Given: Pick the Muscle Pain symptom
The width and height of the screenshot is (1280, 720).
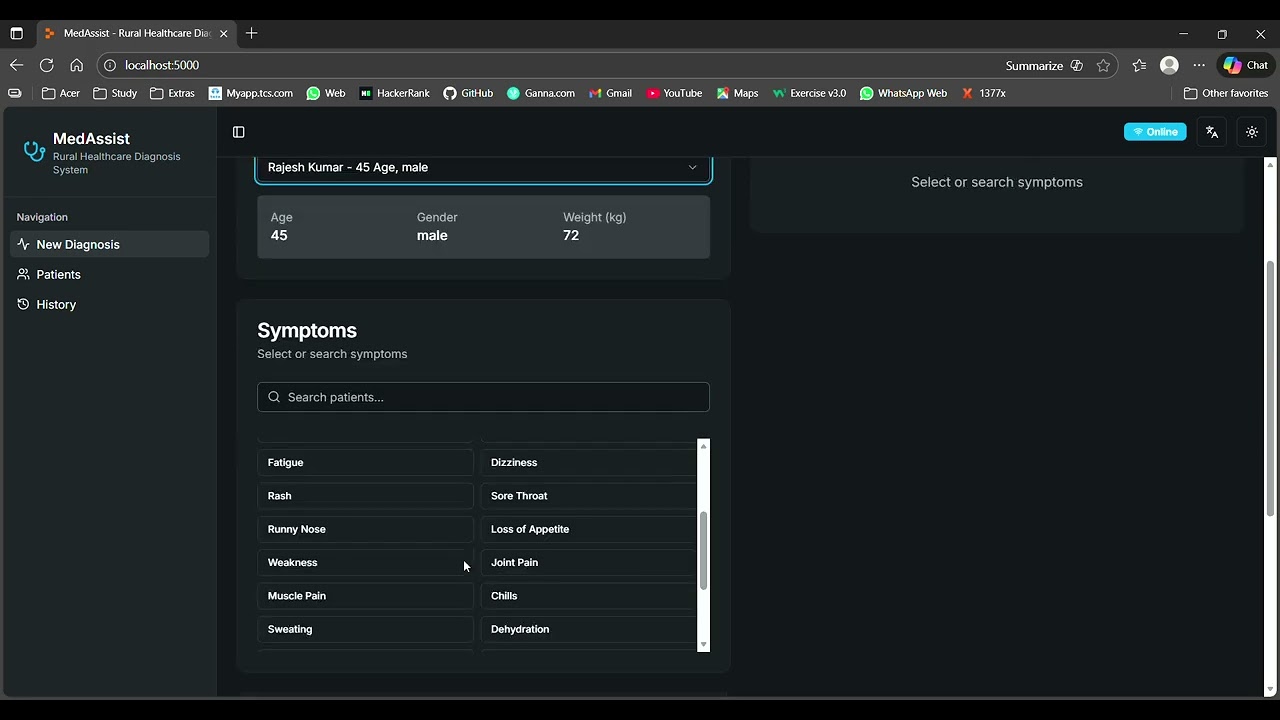Looking at the screenshot, I should 365,596.
